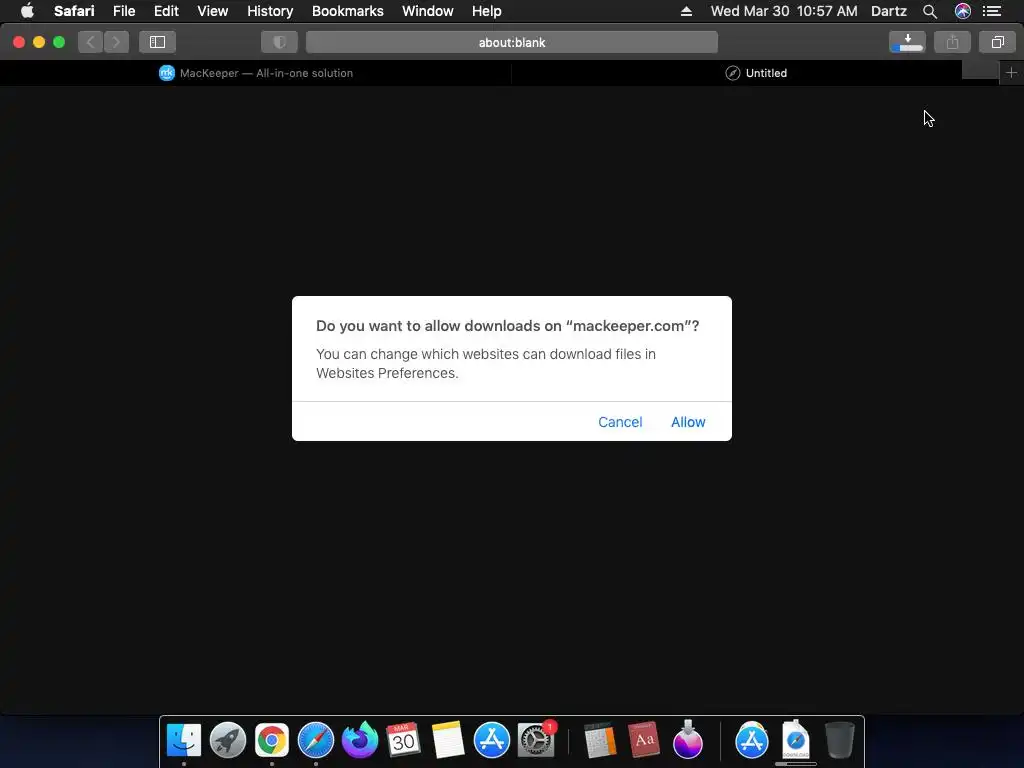This screenshot has width=1024, height=768.
Task: Click Cancel in the downloads dialog
Action: coord(620,422)
